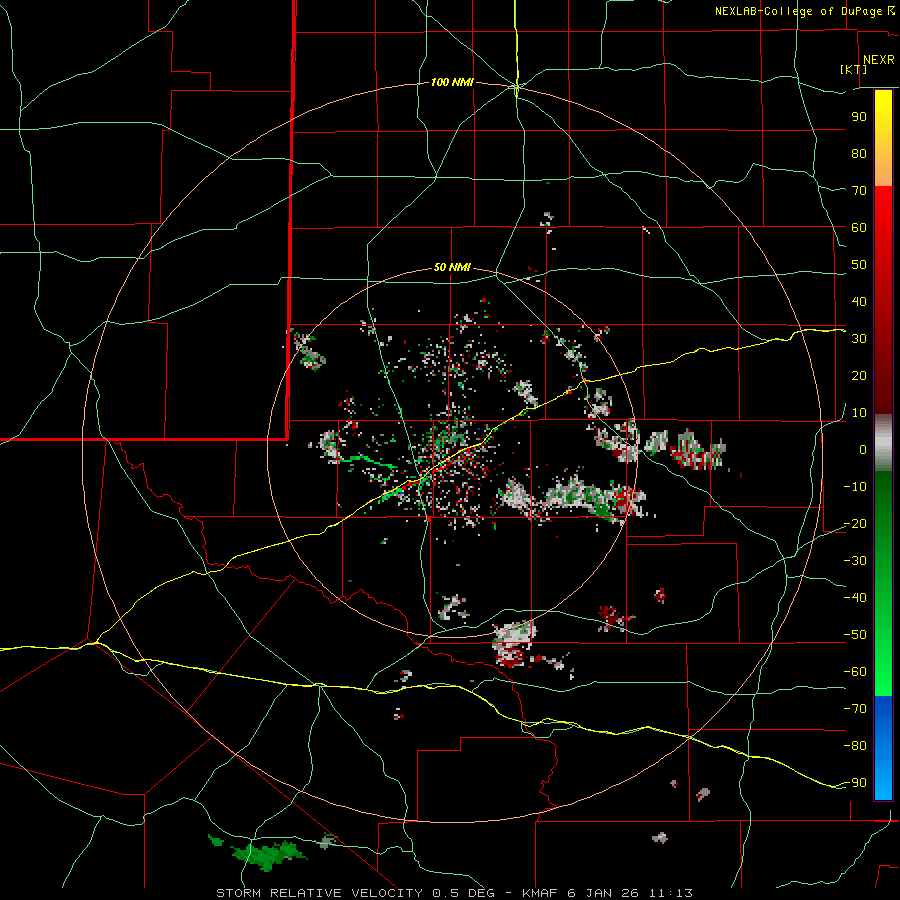Click the -10 scale value

[x=855, y=487]
